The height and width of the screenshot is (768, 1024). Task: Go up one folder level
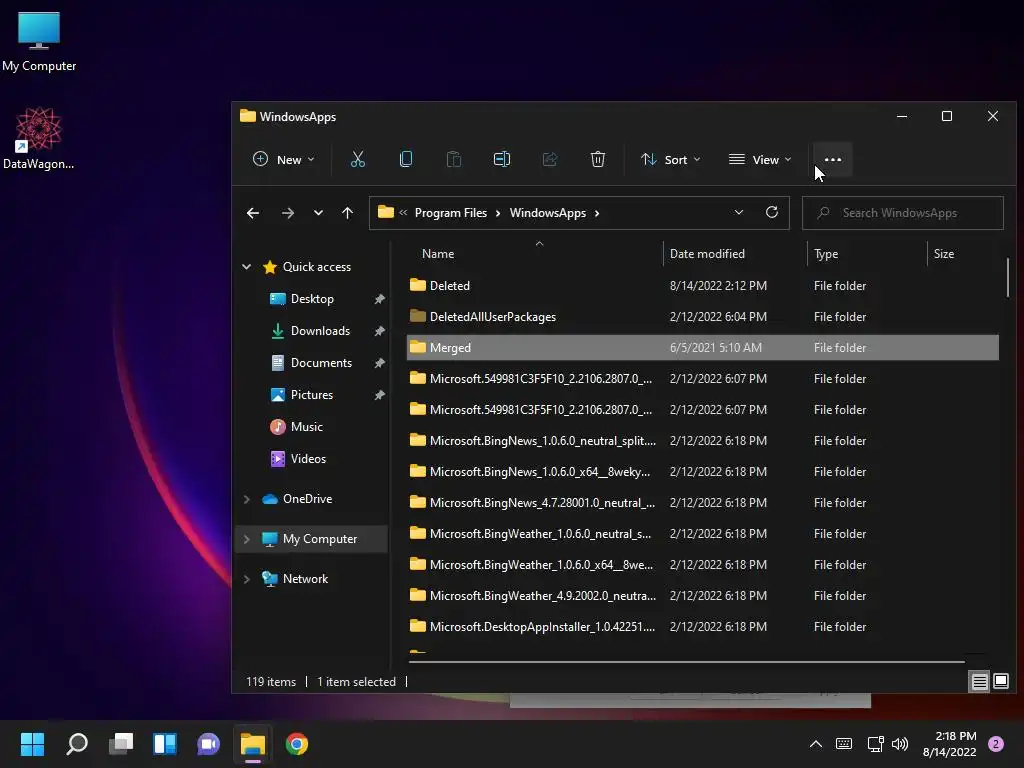click(347, 213)
